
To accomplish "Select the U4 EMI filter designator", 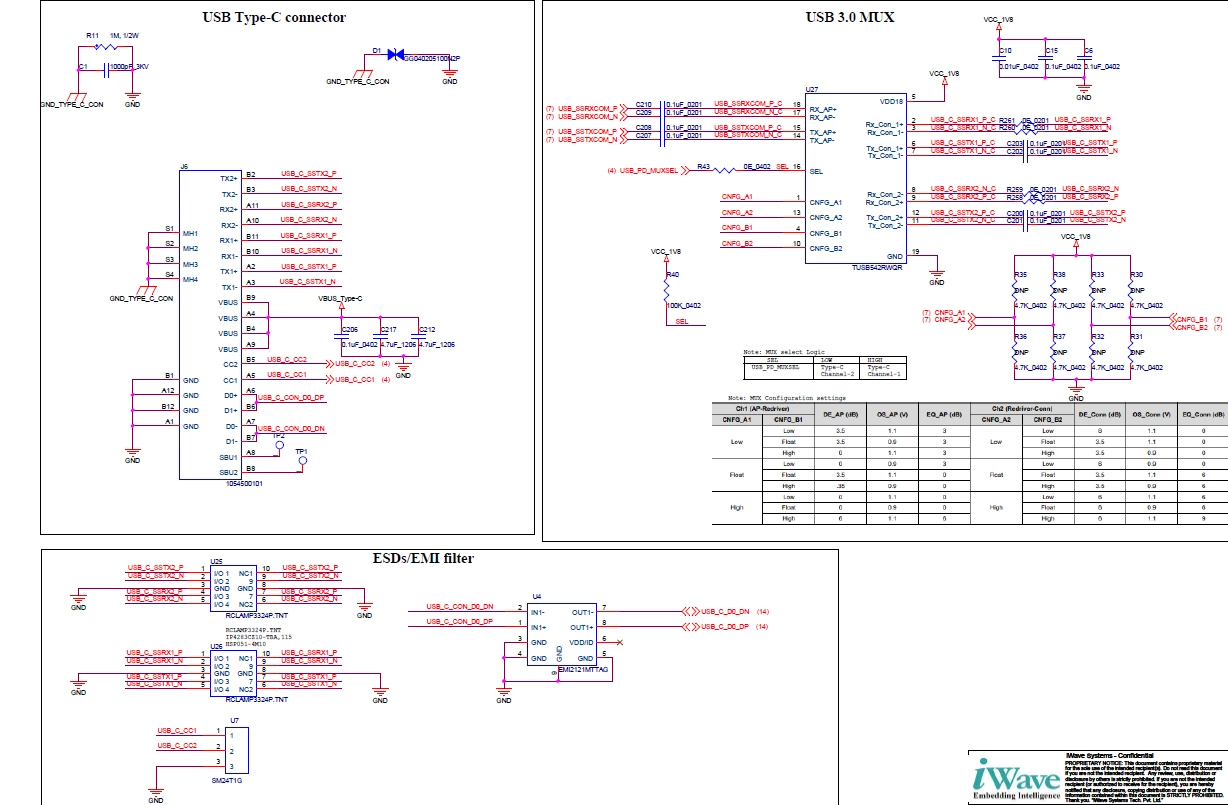I will [x=537, y=595].
